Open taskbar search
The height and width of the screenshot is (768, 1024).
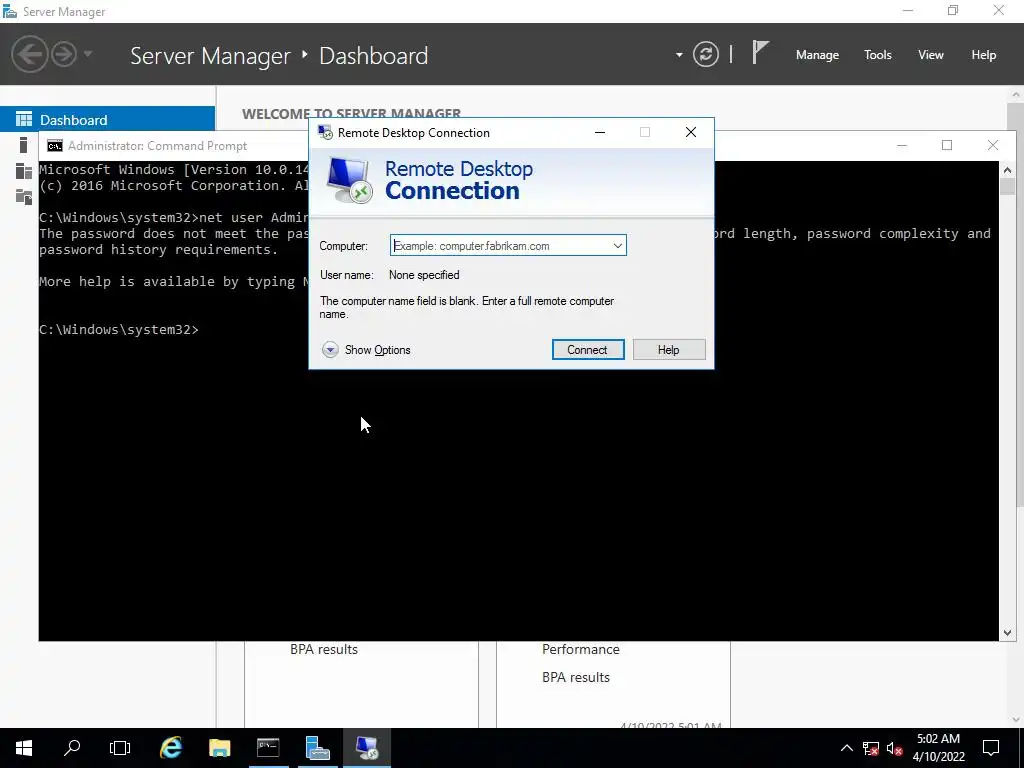[x=72, y=748]
